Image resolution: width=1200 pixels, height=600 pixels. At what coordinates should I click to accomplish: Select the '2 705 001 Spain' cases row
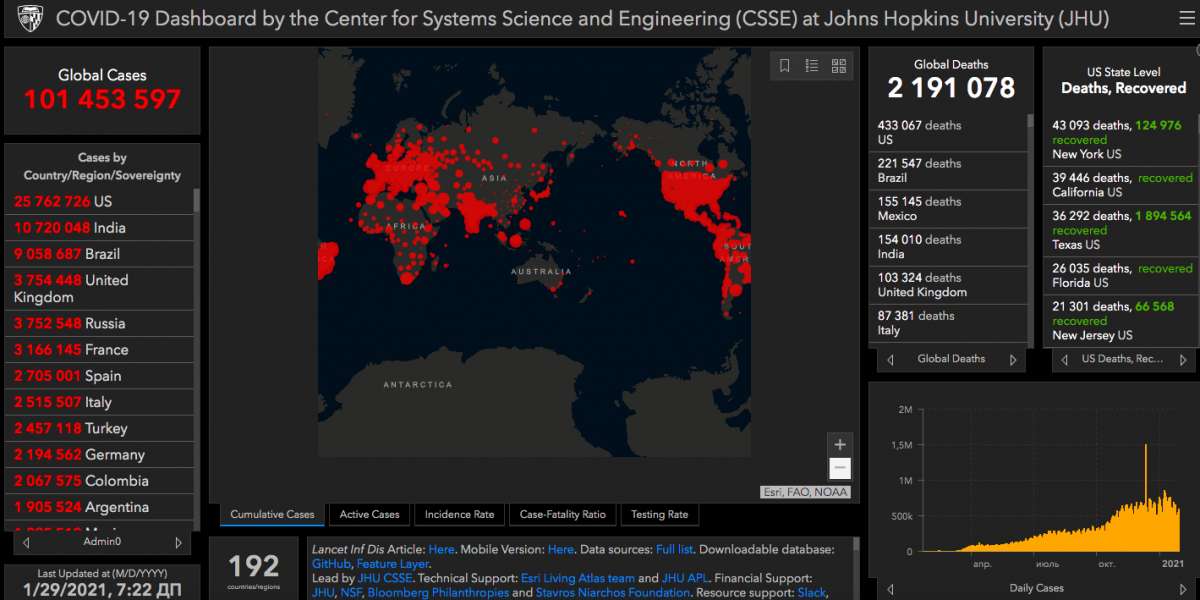point(98,376)
